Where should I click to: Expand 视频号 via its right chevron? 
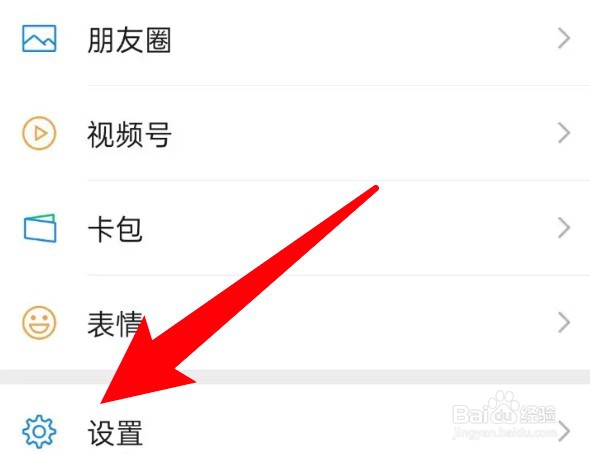[564, 133]
